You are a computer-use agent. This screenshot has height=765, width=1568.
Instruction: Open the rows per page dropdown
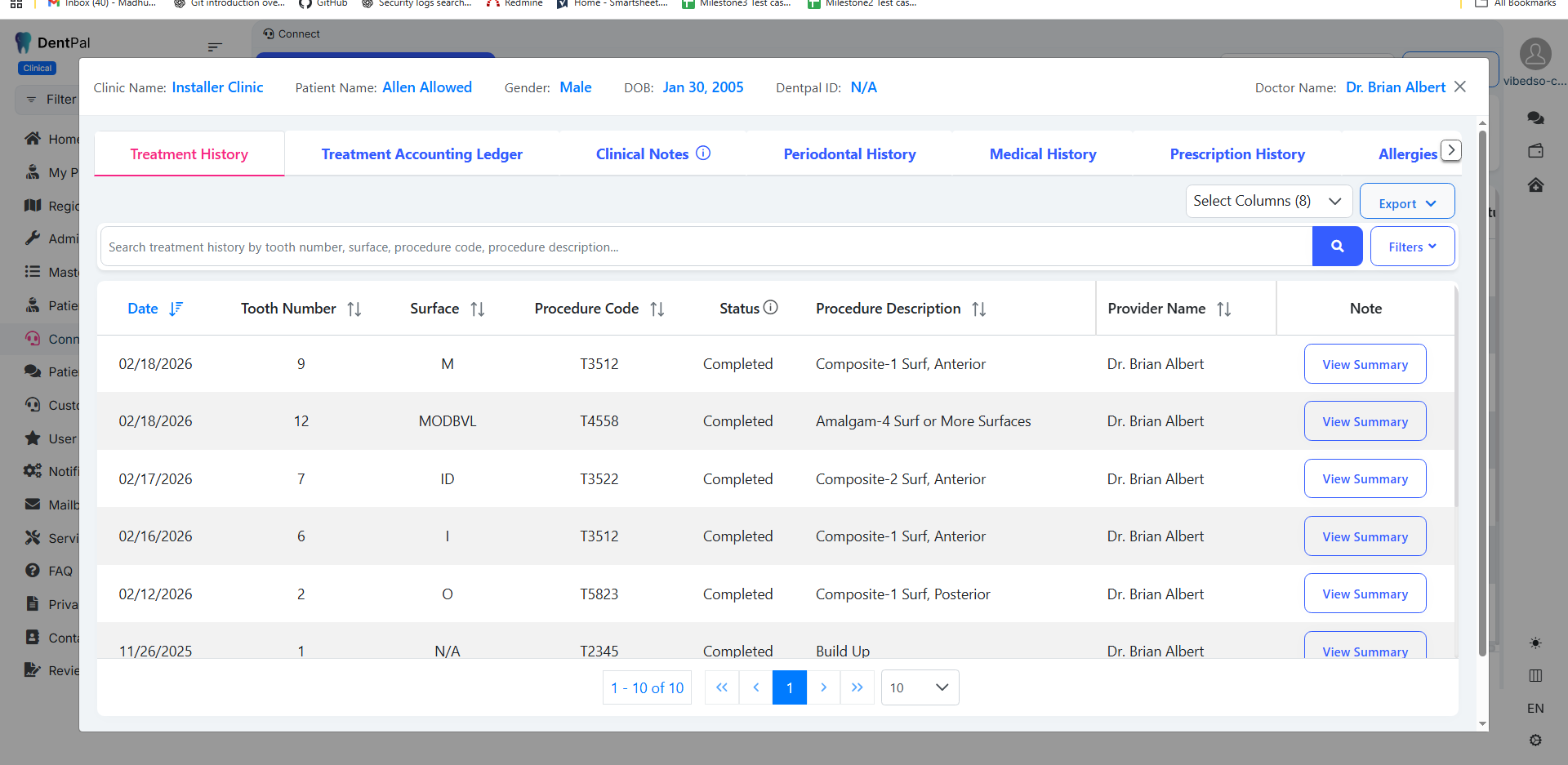click(x=920, y=687)
